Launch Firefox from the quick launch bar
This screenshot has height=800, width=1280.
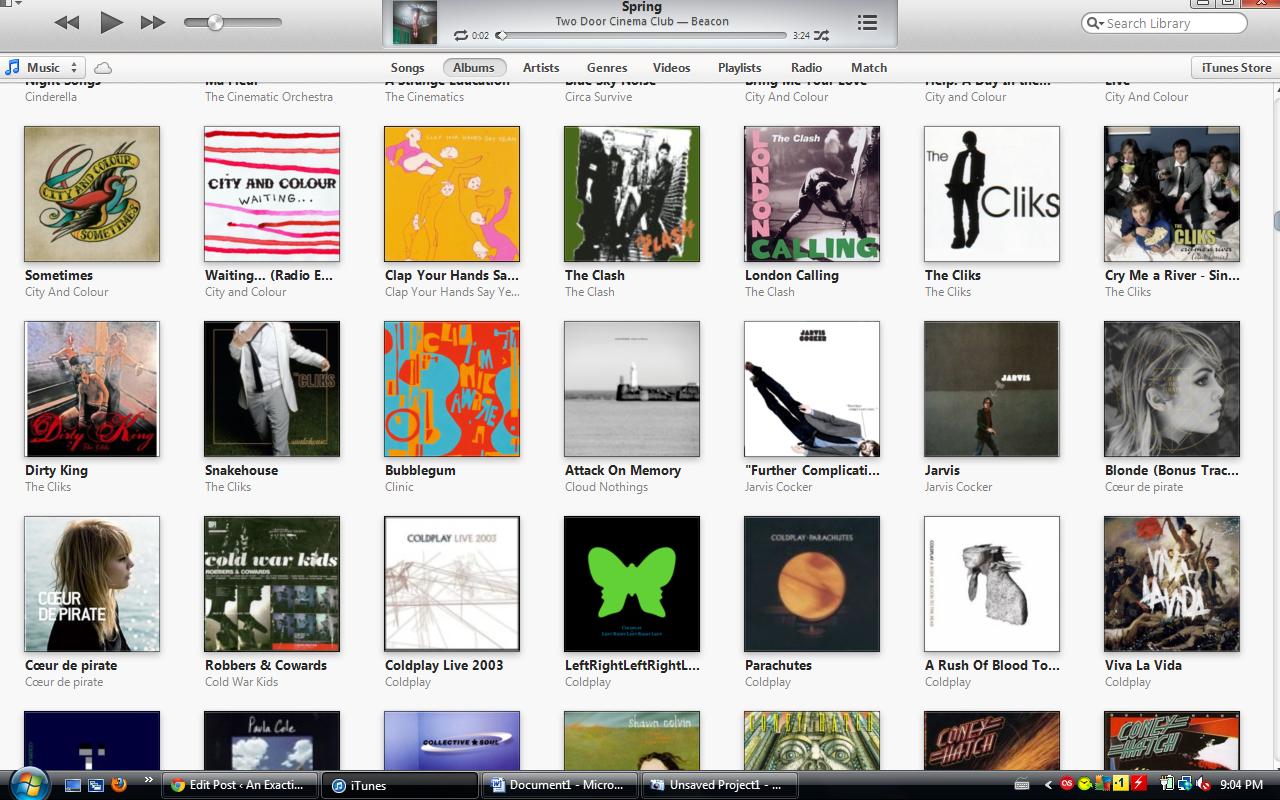coord(119,785)
